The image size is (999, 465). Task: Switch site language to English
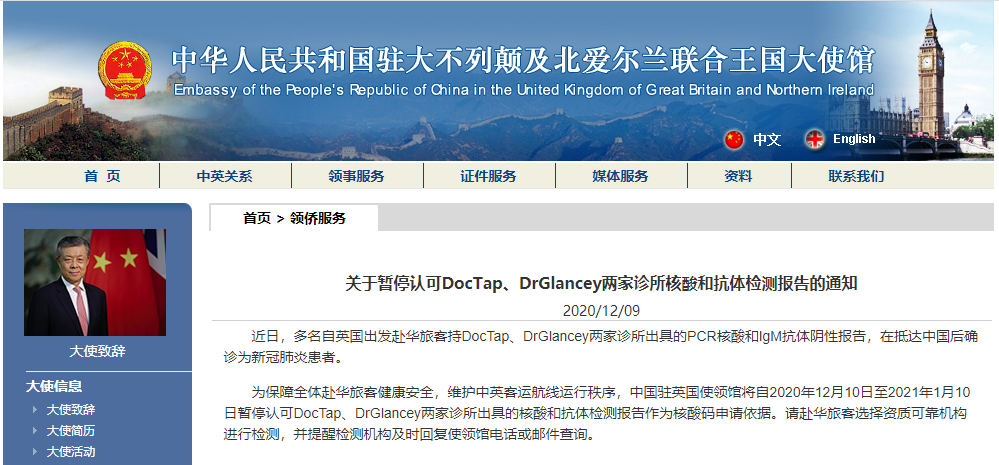point(854,139)
